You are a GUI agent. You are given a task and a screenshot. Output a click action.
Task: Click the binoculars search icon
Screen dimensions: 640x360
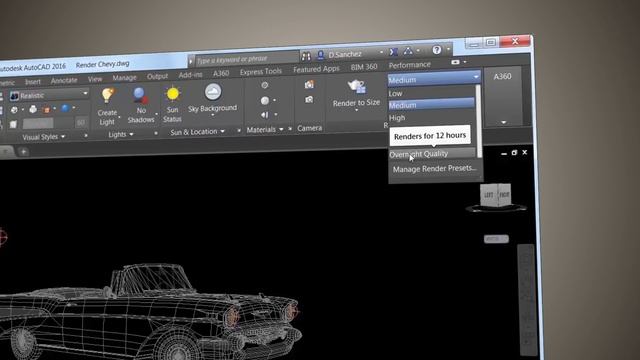(x=306, y=56)
